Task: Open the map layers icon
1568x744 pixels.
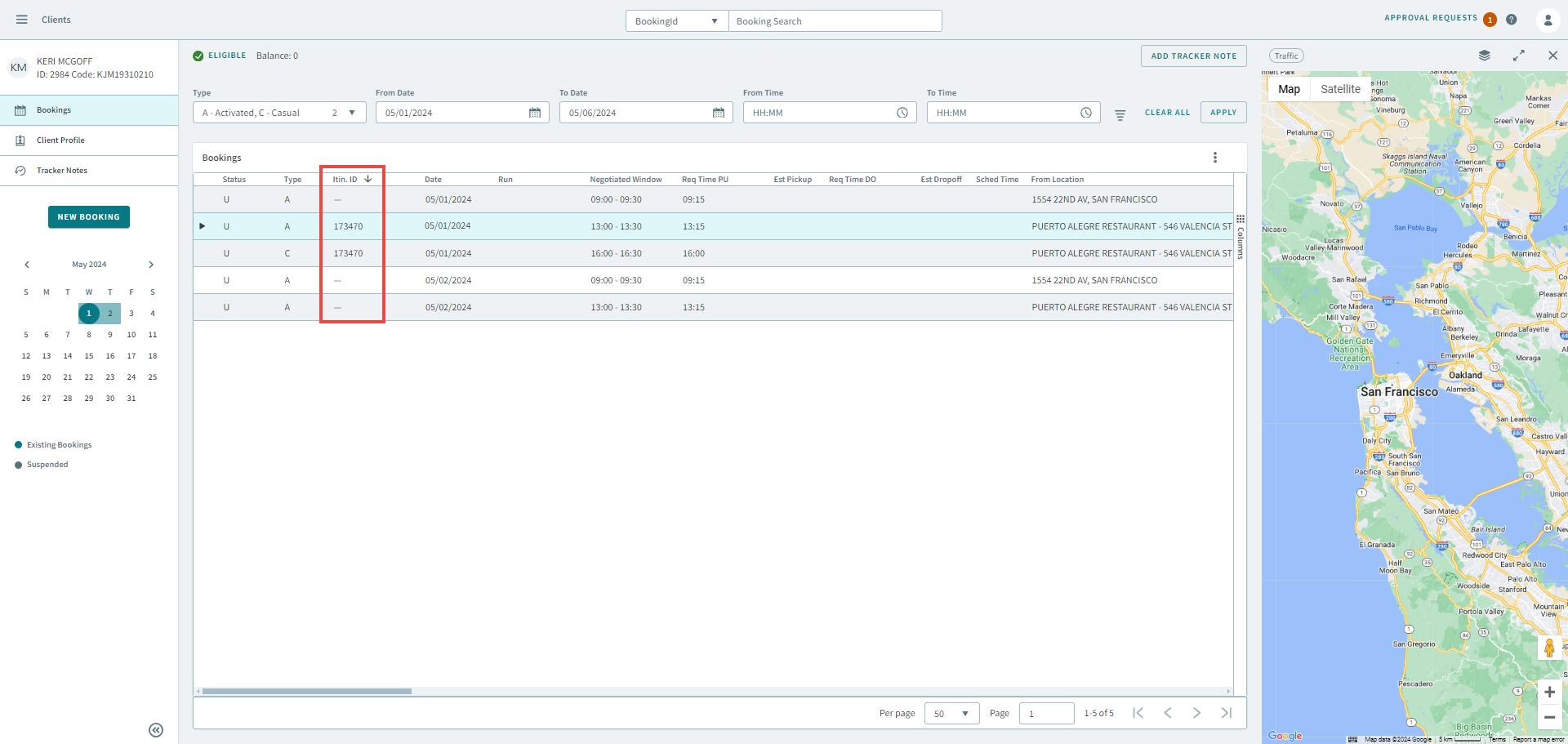Action: tap(1484, 56)
